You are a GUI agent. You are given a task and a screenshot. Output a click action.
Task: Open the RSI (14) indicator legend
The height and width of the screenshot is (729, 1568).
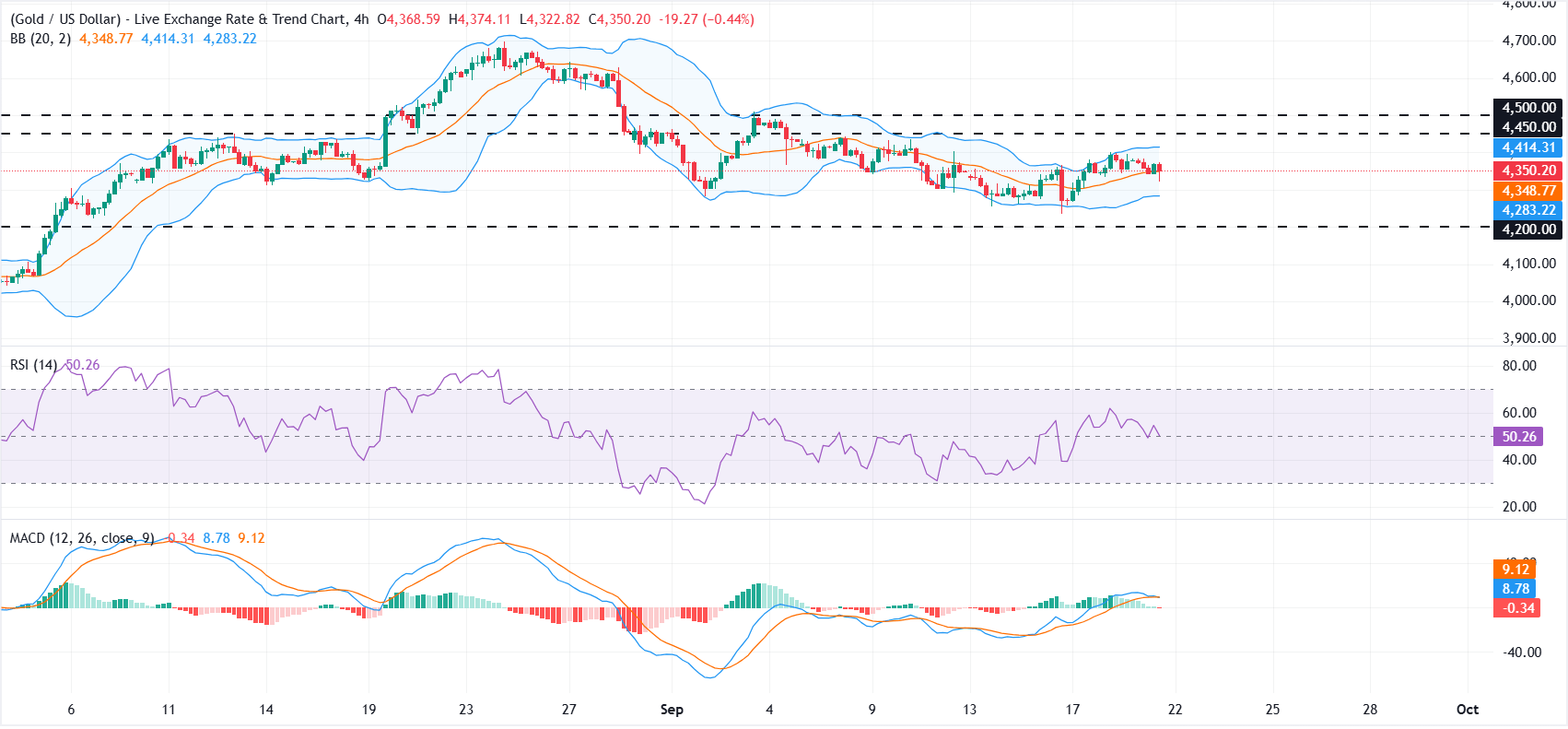point(33,365)
